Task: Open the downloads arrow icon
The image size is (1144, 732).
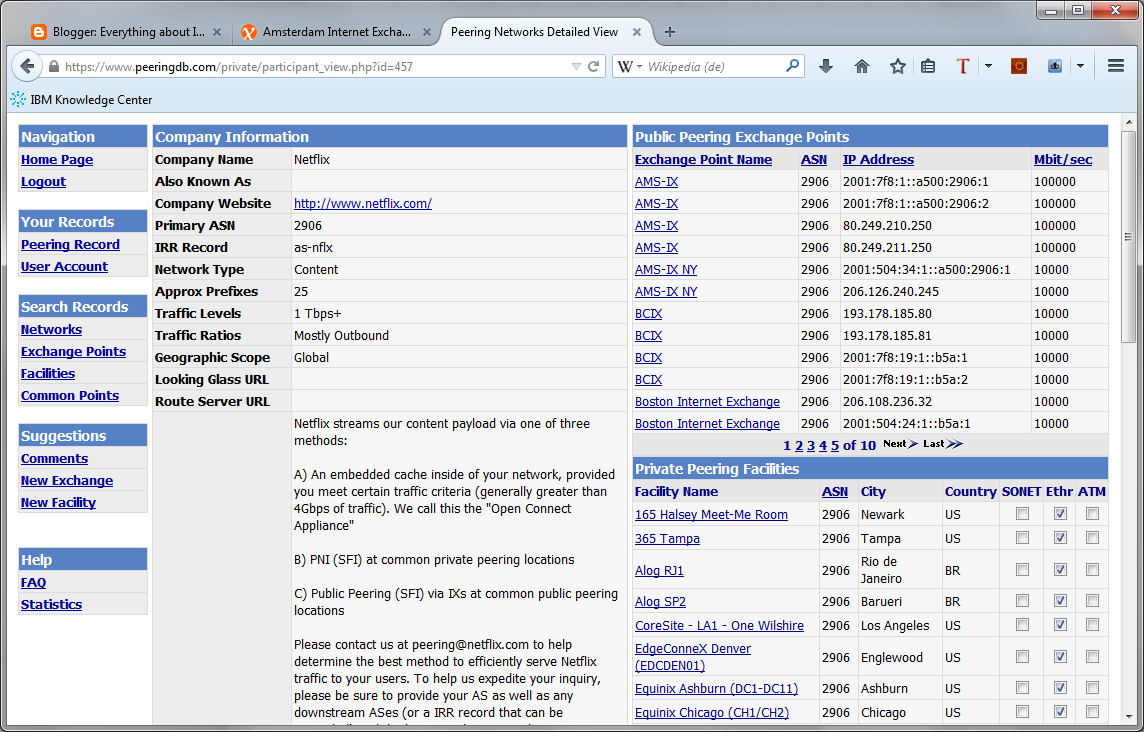Action: point(826,67)
